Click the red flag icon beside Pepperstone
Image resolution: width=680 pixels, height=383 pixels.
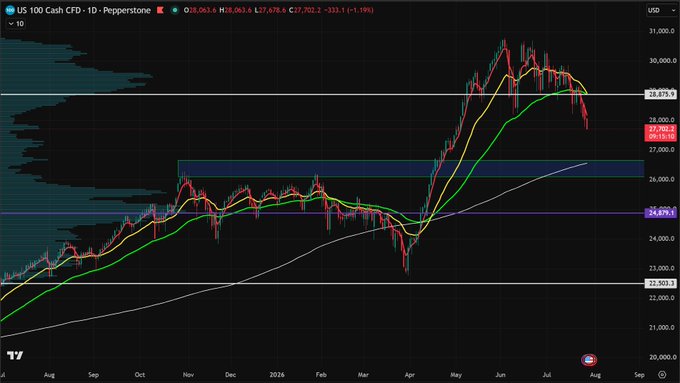point(160,10)
